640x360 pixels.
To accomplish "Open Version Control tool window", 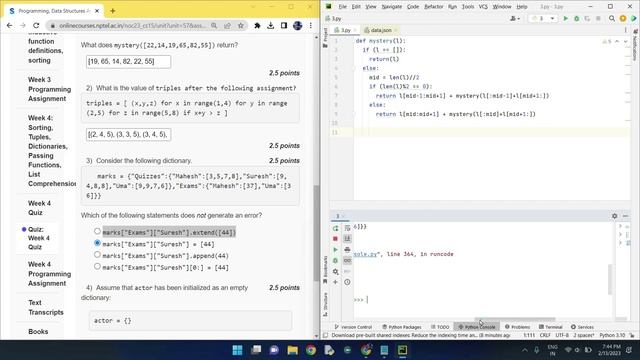I will [x=353, y=327].
